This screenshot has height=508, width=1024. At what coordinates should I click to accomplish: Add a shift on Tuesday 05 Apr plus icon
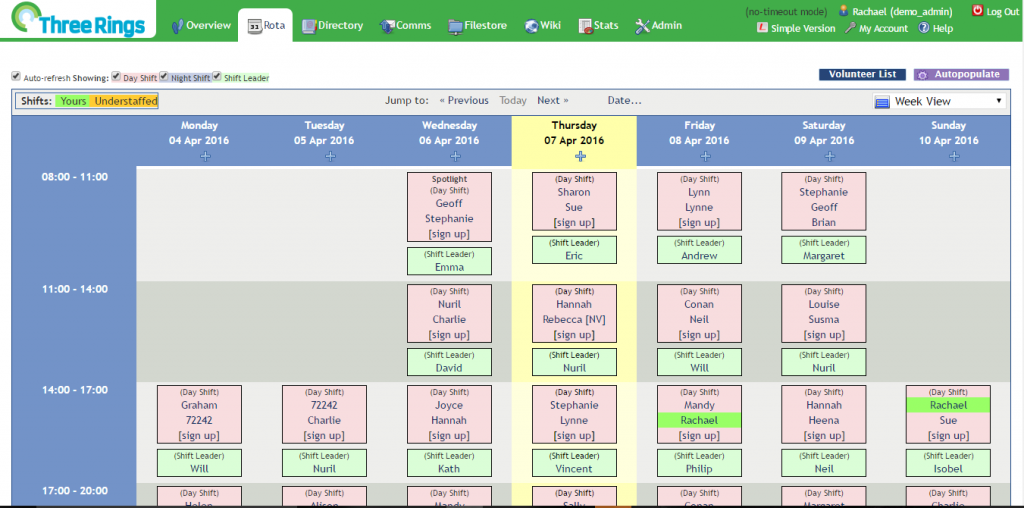click(330, 156)
